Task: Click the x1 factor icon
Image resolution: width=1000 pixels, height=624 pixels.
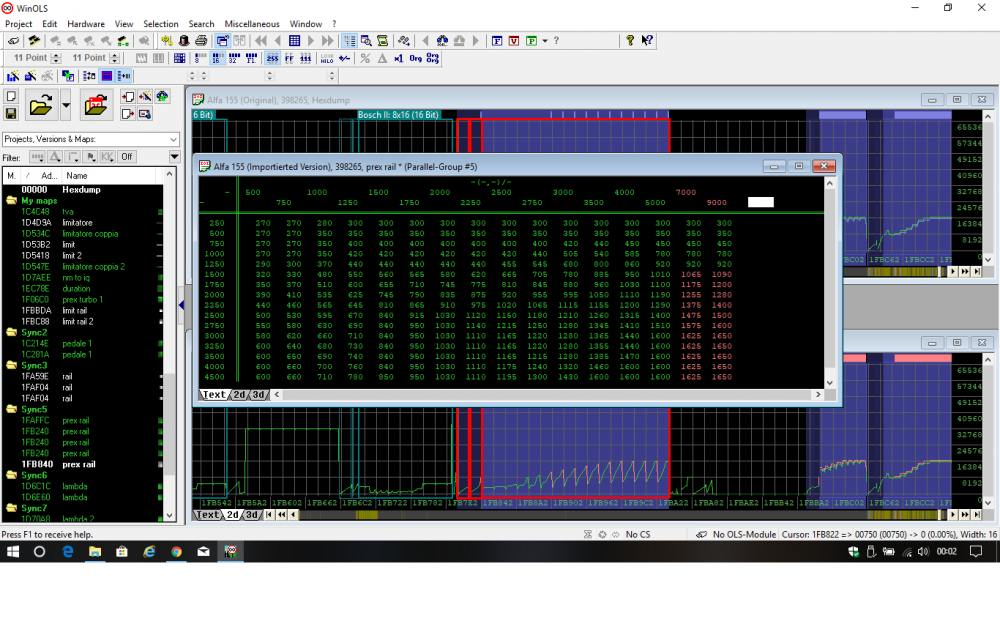Action: tap(399, 58)
